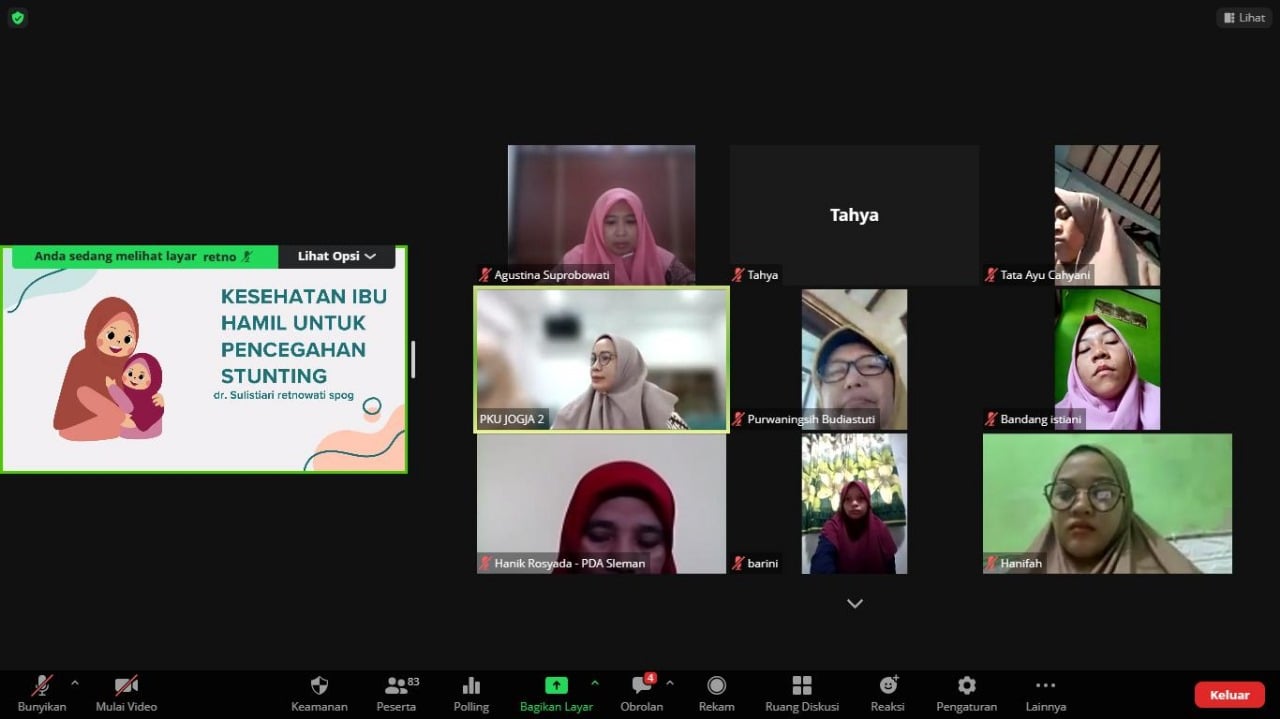This screenshot has width=1280, height=719.
Task: Show next page of participants with down chevron
Action: [x=854, y=603]
